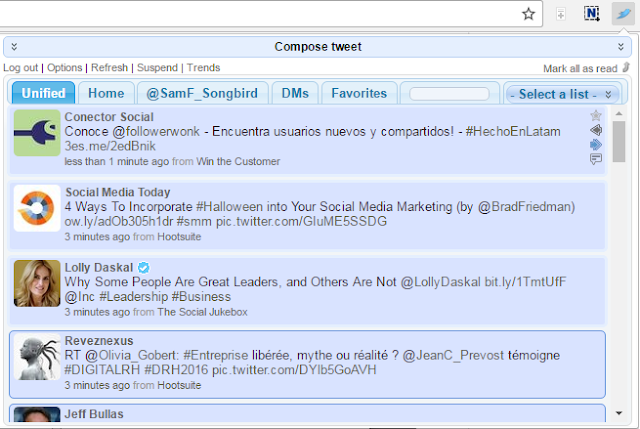Open the @BradFriedman mention
The height and width of the screenshot is (429, 640).
pyautogui.click(x=524, y=207)
